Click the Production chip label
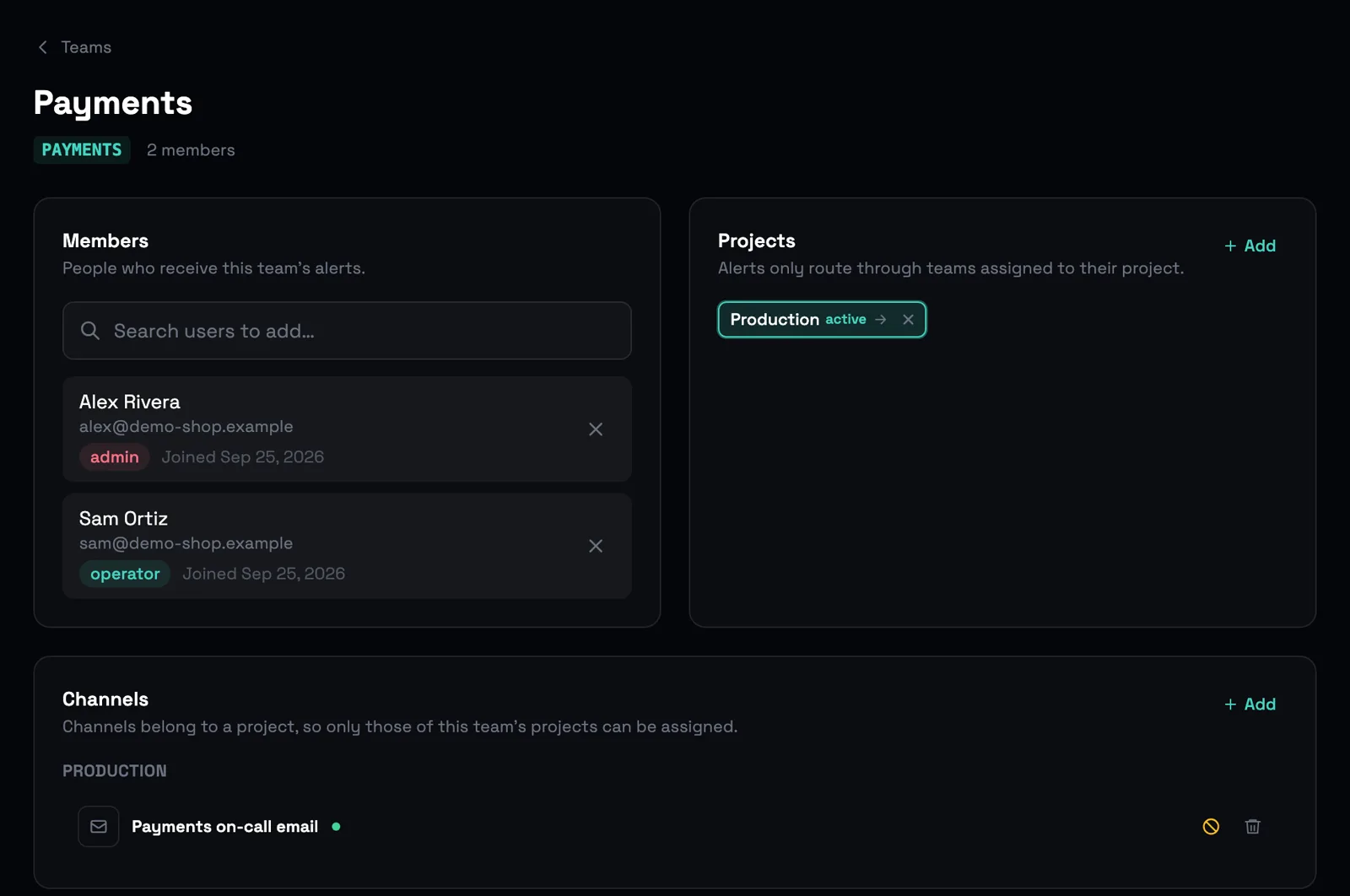This screenshot has height=896, width=1350. [x=775, y=320]
